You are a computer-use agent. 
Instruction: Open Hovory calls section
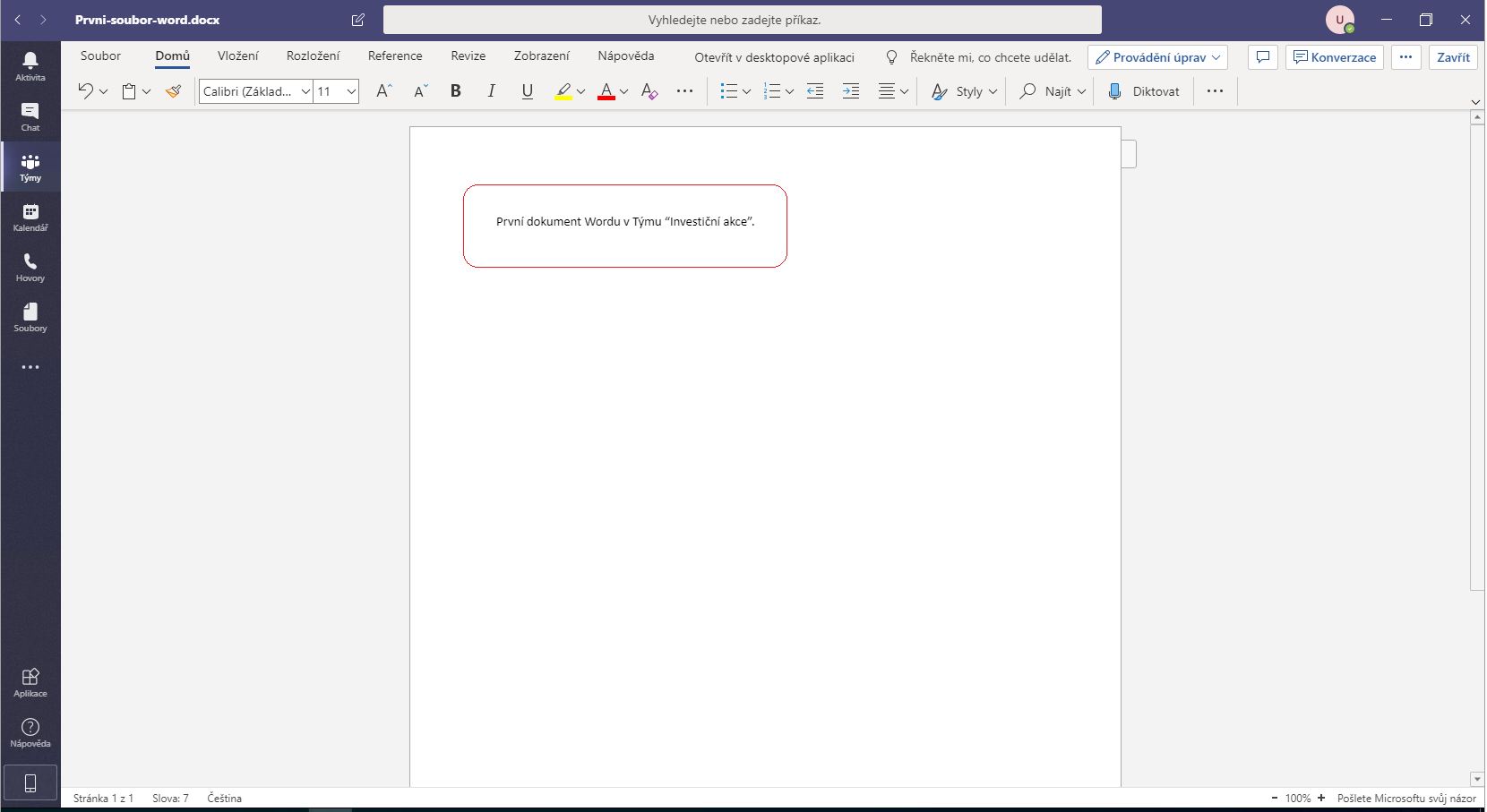click(30, 267)
